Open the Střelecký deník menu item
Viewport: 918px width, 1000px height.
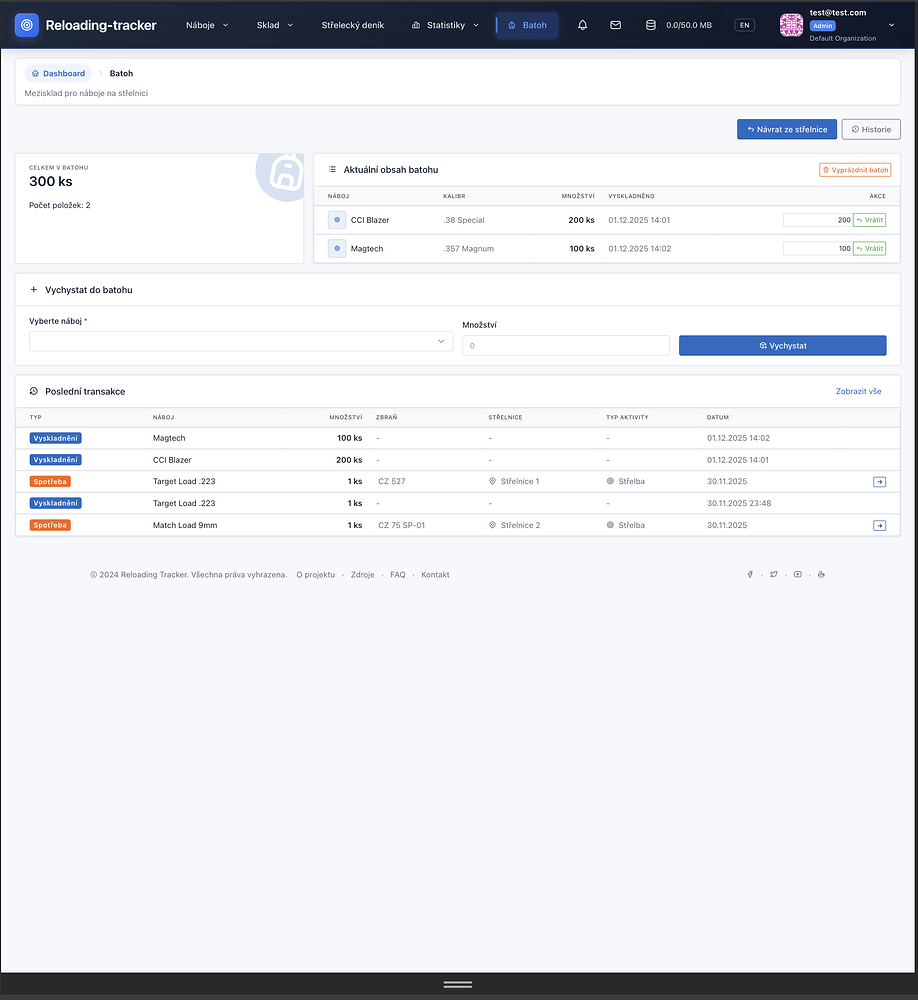(x=352, y=25)
